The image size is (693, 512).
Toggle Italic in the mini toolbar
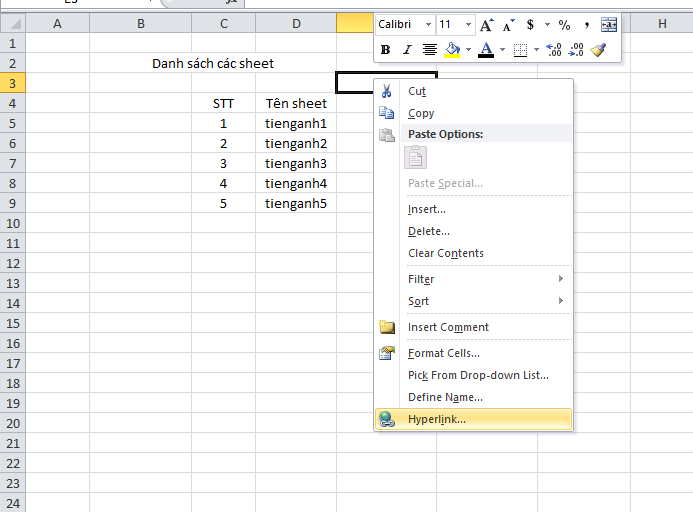[x=407, y=50]
